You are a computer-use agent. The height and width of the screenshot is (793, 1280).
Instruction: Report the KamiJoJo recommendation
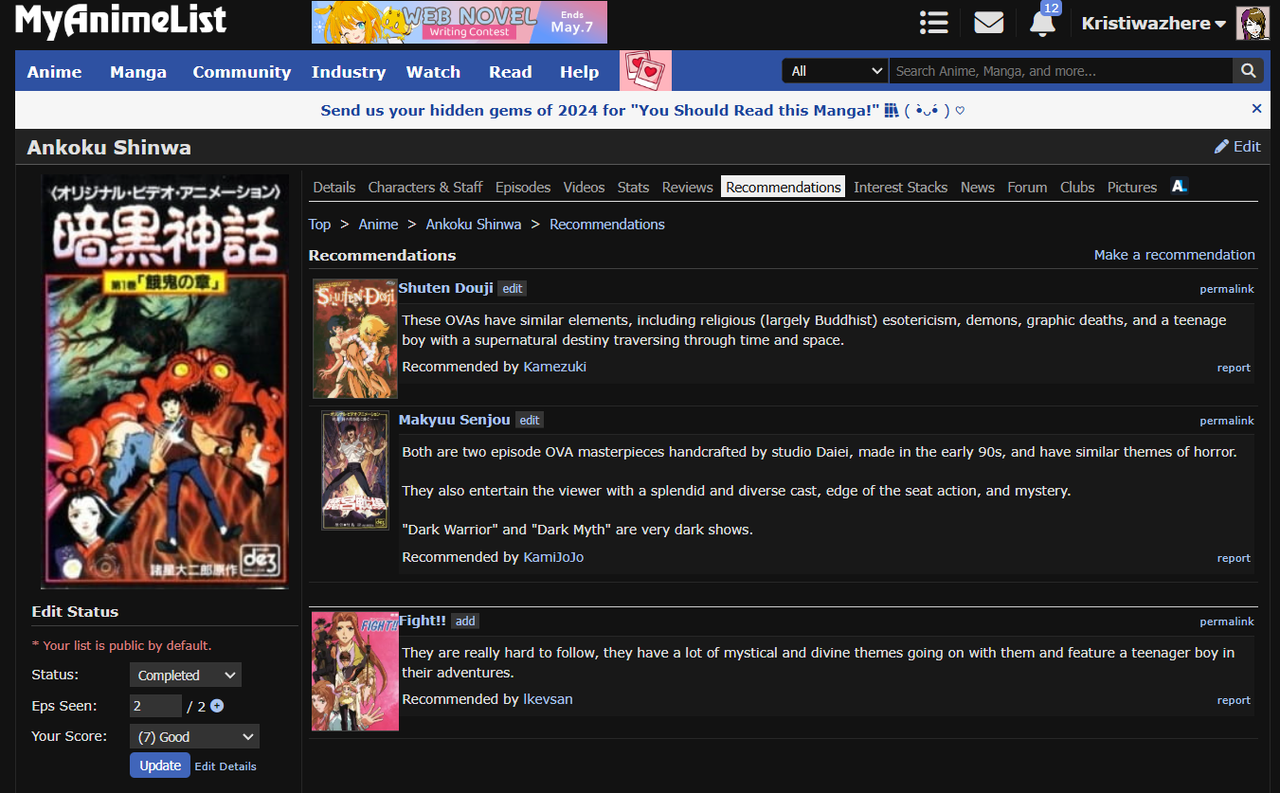[x=1234, y=558]
